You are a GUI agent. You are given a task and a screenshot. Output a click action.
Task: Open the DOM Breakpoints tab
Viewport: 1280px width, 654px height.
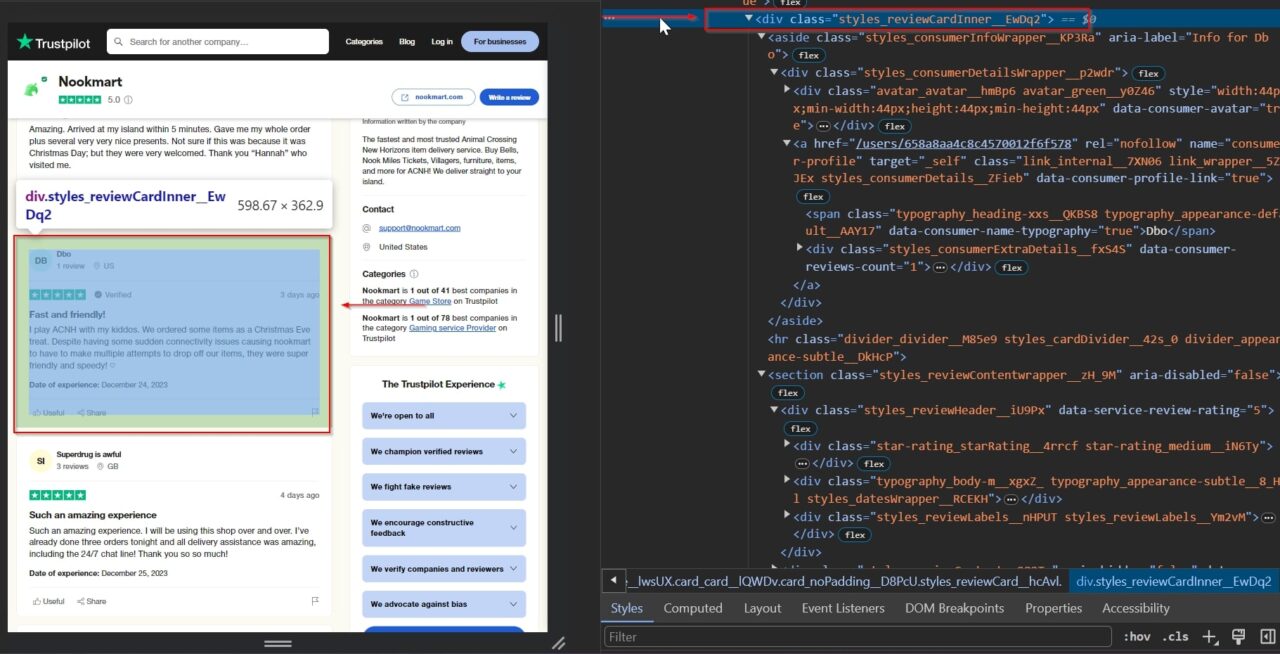pyautogui.click(x=955, y=608)
